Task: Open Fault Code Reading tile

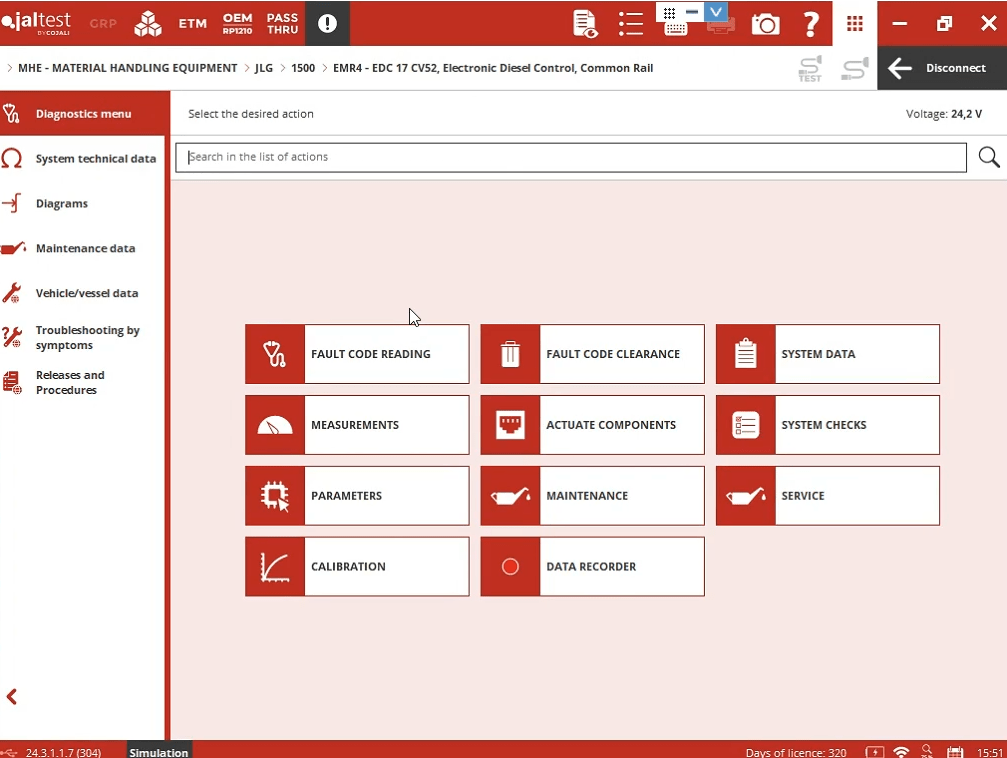Action: coord(357,354)
